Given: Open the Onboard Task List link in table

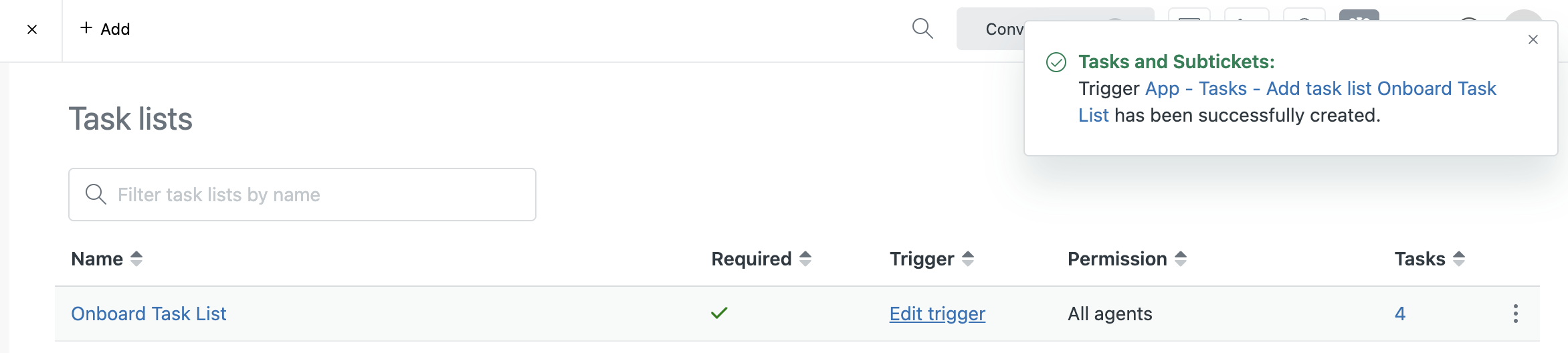Looking at the screenshot, I should (149, 314).
